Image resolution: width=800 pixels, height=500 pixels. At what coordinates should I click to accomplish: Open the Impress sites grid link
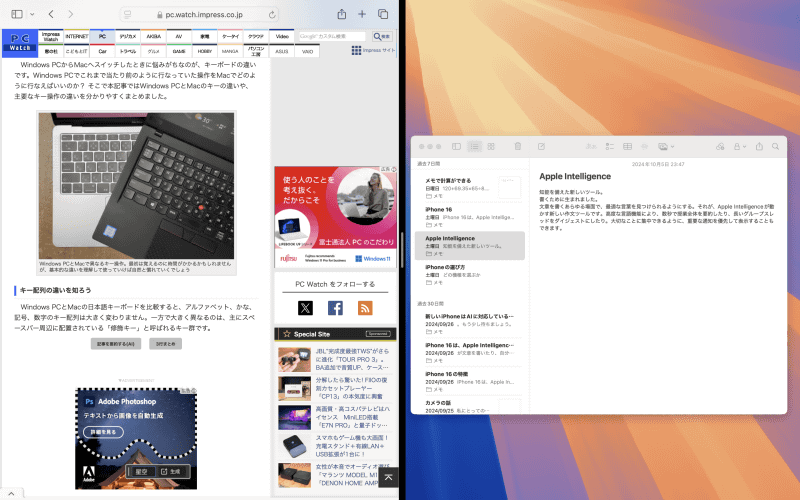click(373, 50)
